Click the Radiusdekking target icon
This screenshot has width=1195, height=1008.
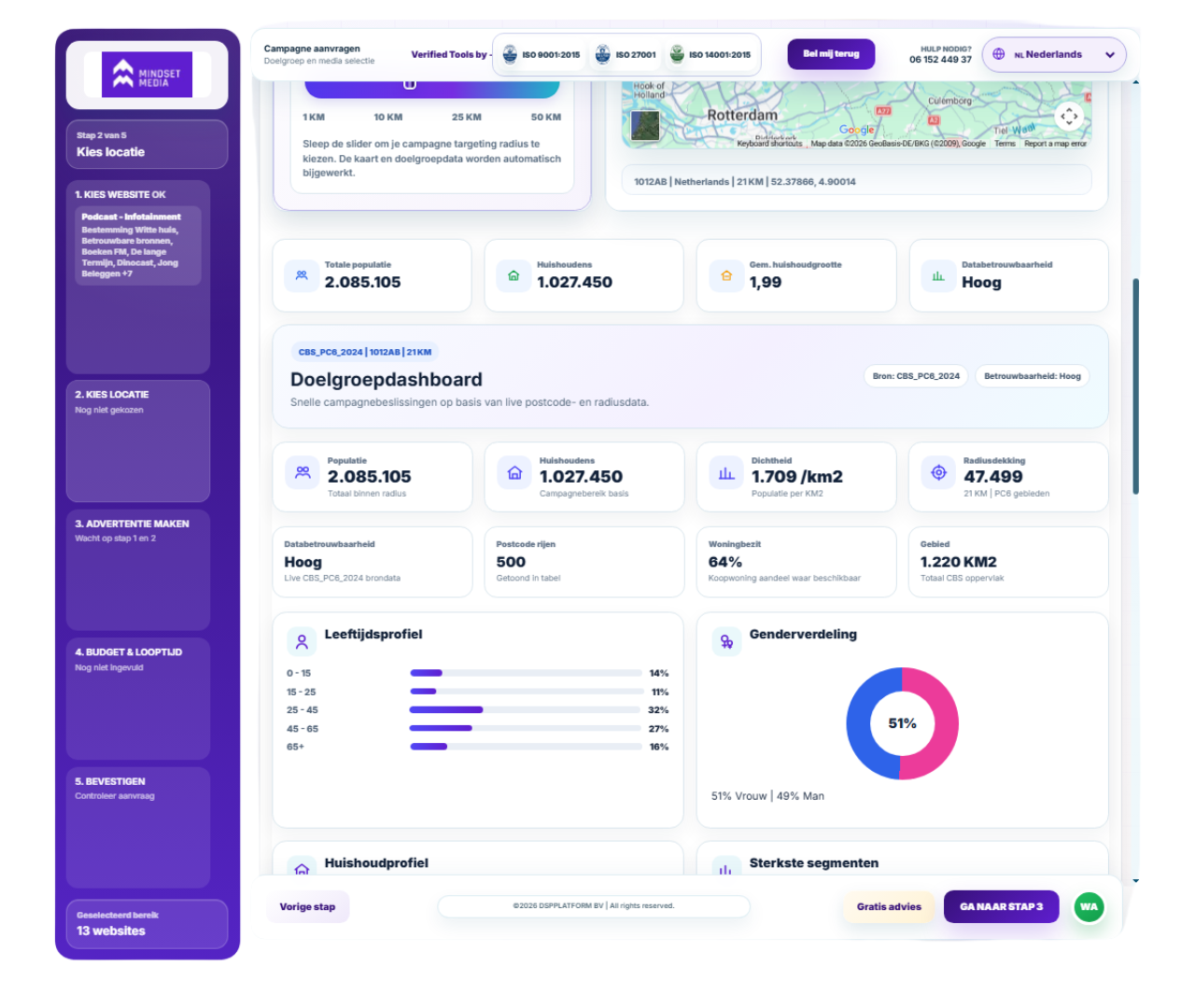click(x=939, y=473)
